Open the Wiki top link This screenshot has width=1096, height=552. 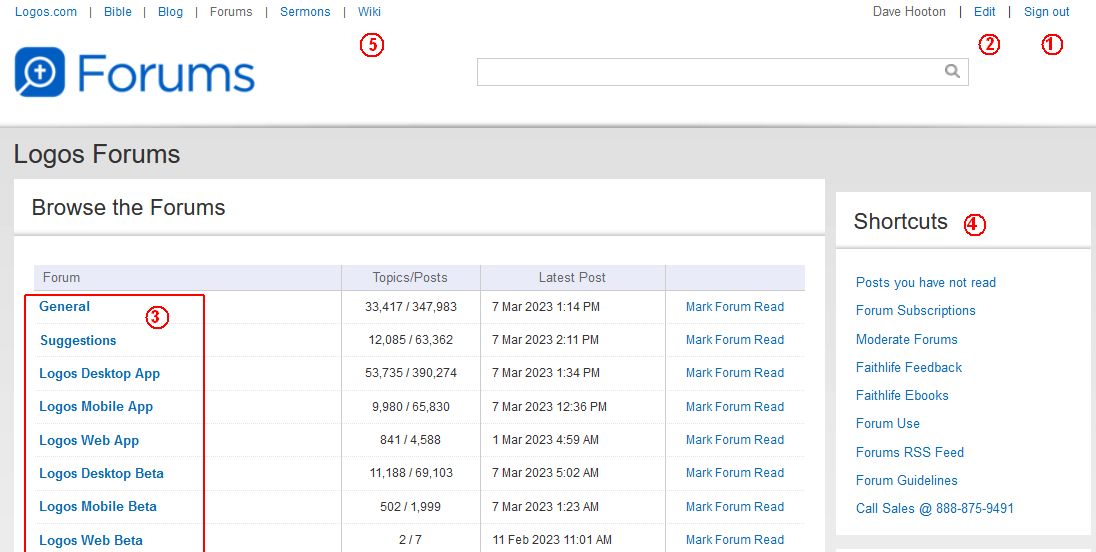tap(369, 12)
